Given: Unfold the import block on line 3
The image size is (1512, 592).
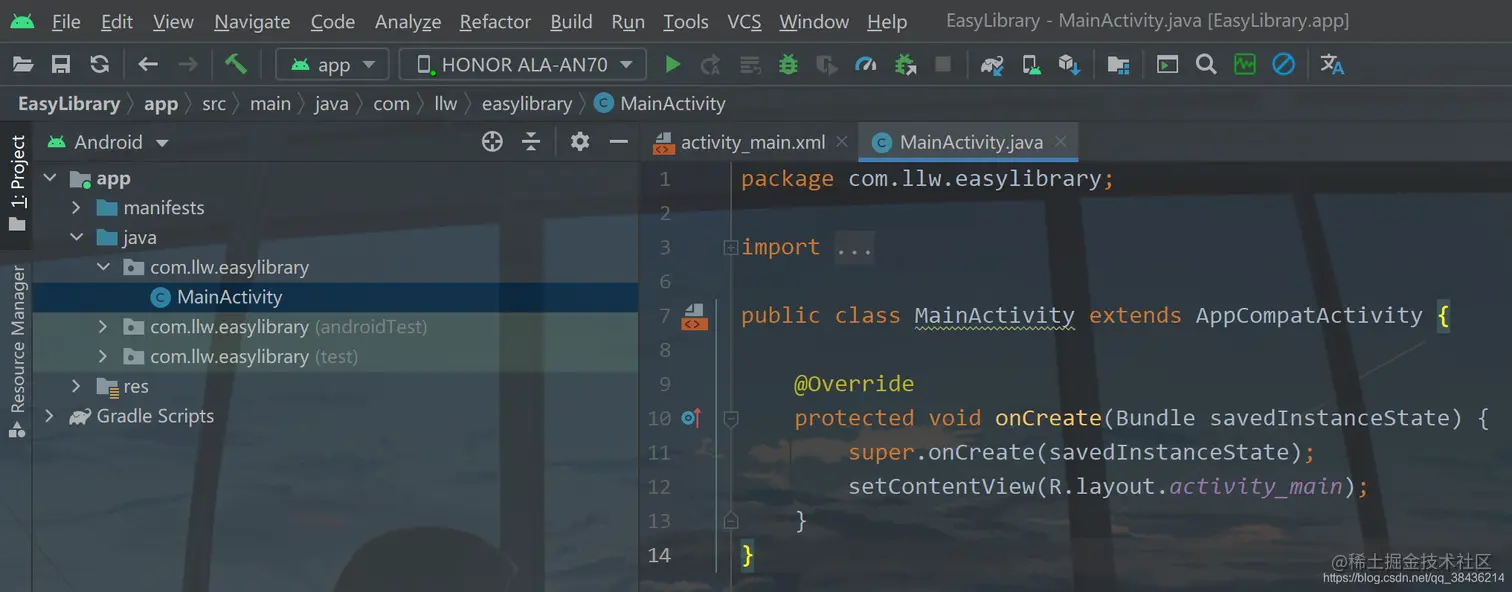Looking at the screenshot, I should 731,247.
